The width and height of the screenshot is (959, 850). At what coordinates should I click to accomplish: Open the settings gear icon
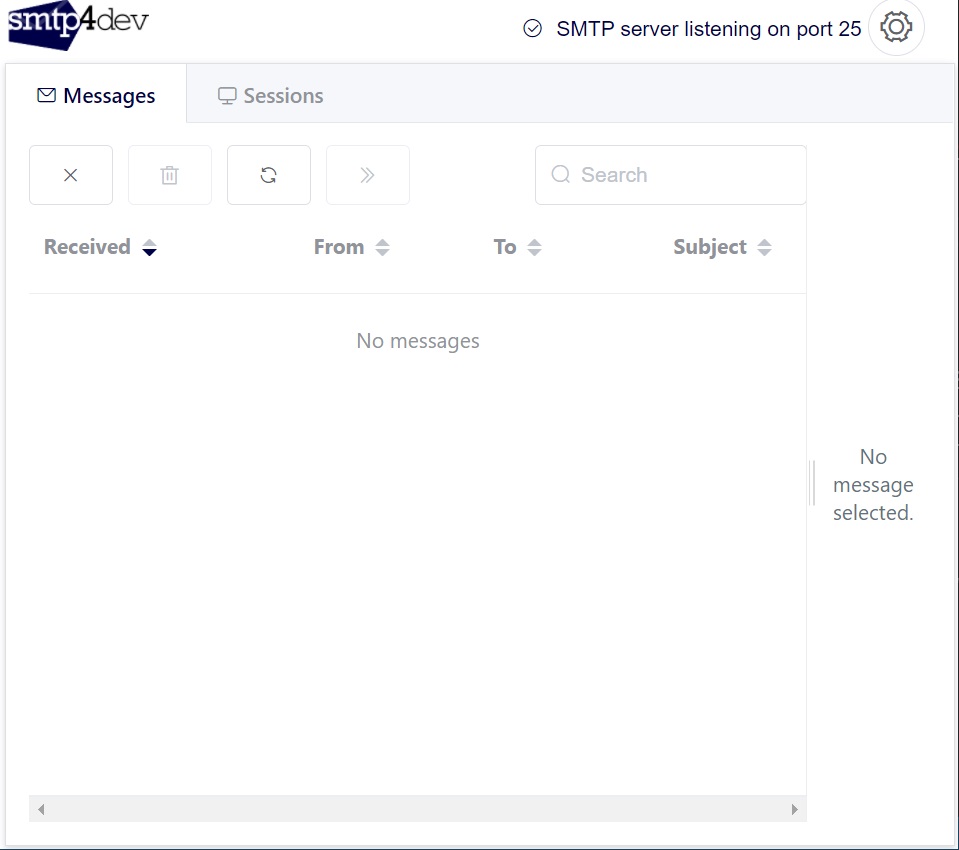896,28
